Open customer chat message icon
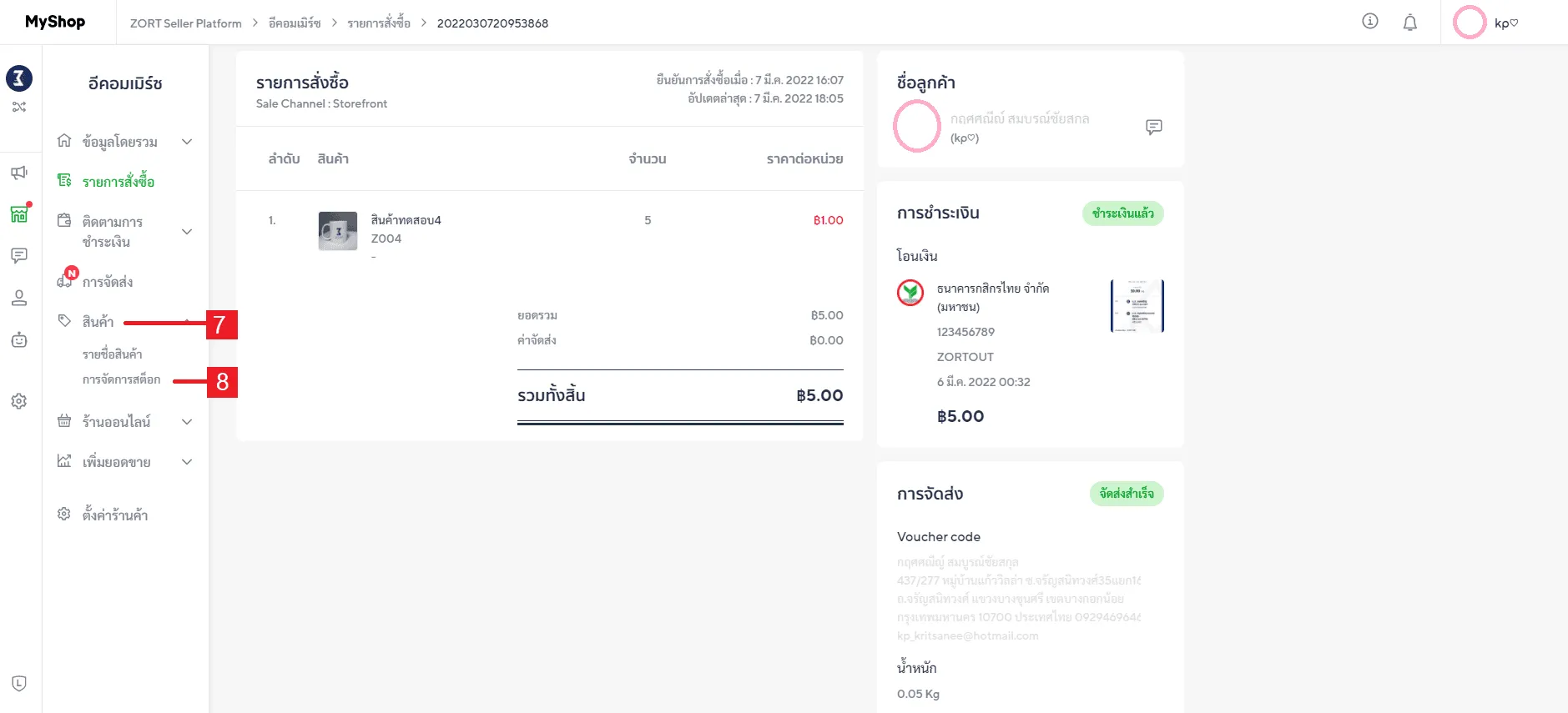The width and height of the screenshot is (1568, 713). point(1153,127)
